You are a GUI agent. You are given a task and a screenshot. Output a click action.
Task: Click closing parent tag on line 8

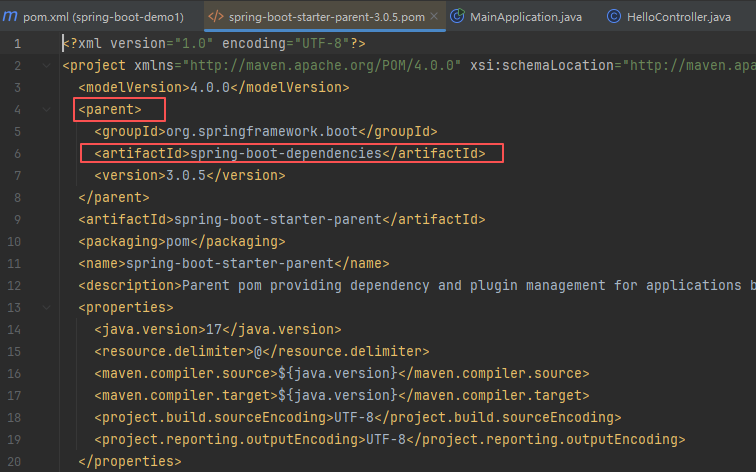click(114, 198)
